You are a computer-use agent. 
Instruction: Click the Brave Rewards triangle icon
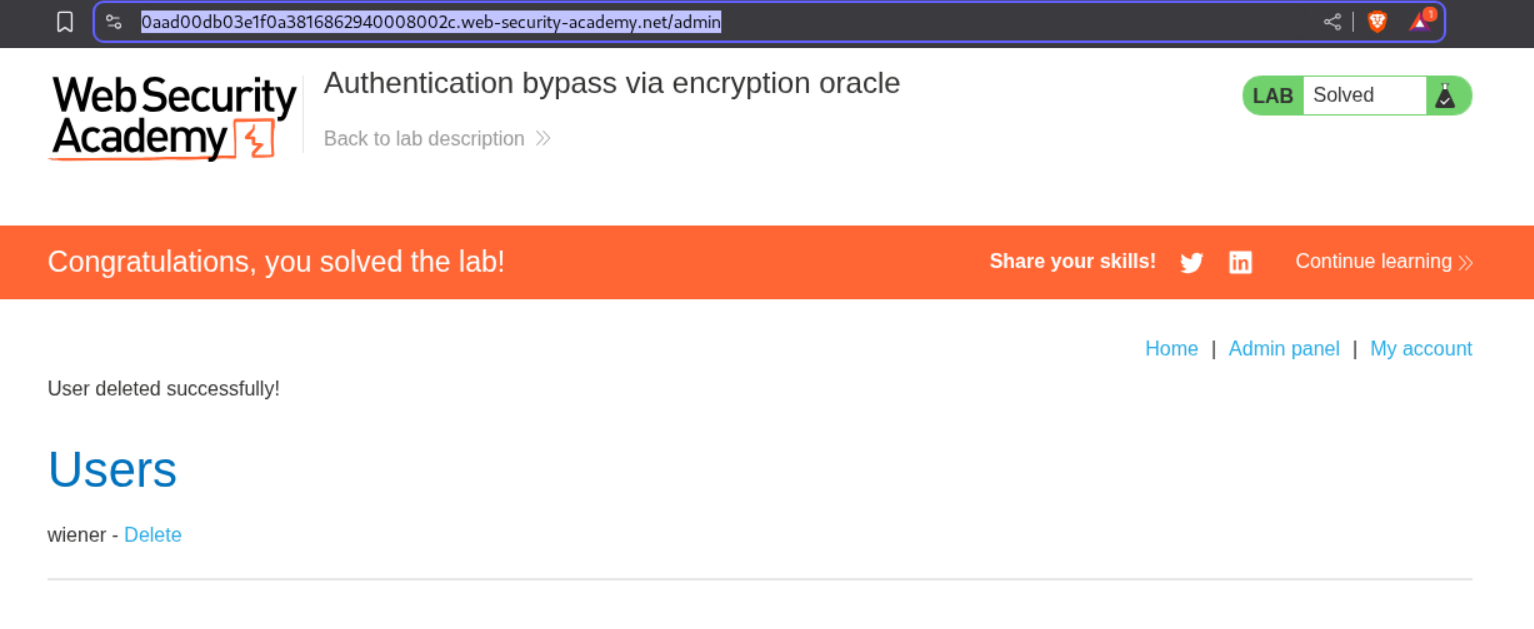coord(1420,21)
